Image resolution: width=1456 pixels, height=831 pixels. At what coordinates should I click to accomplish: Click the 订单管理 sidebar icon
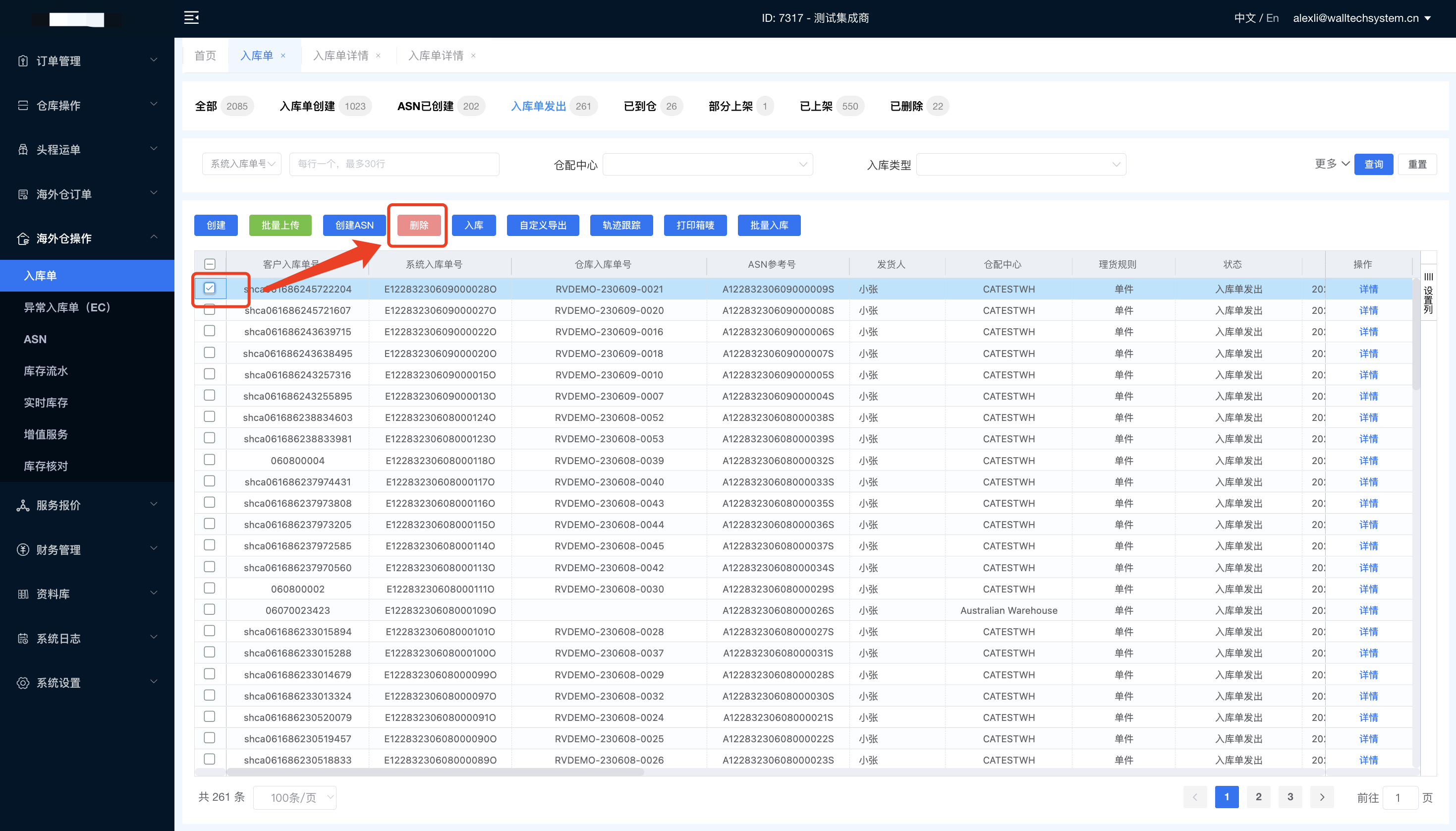tap(23, 60)
